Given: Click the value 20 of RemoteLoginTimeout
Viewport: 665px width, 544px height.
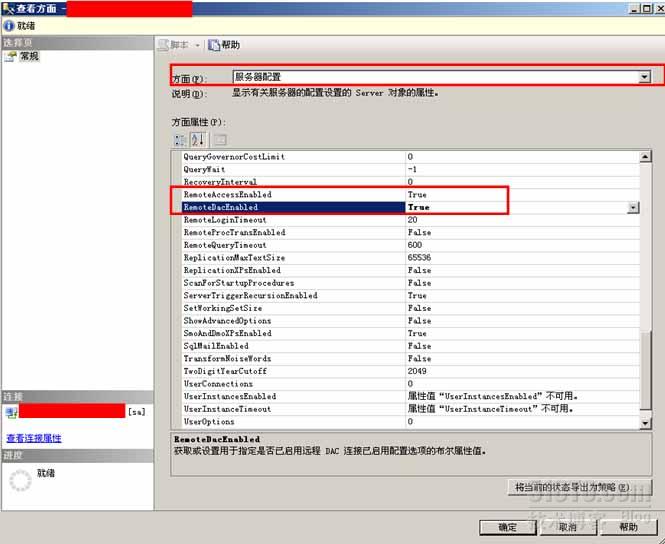Looking at the screenshot, I should [x=412, y=220].
